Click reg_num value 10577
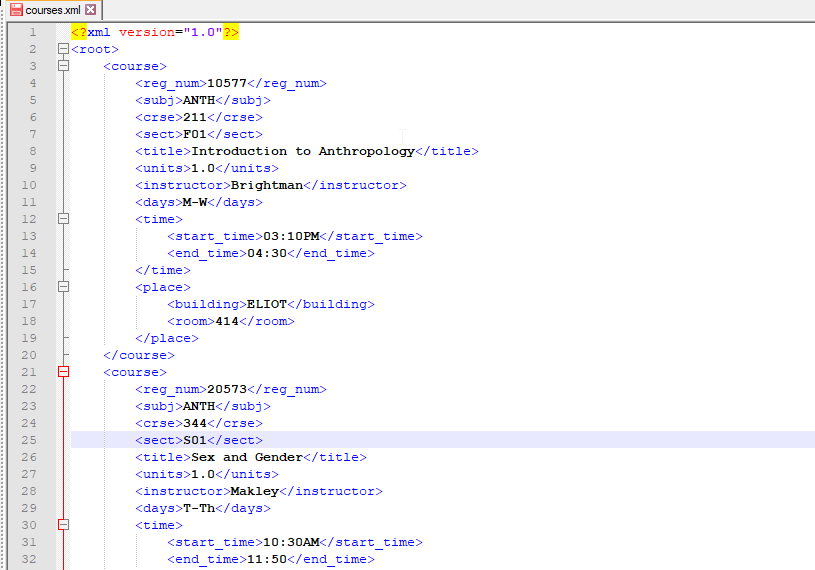 click(227, 83)
